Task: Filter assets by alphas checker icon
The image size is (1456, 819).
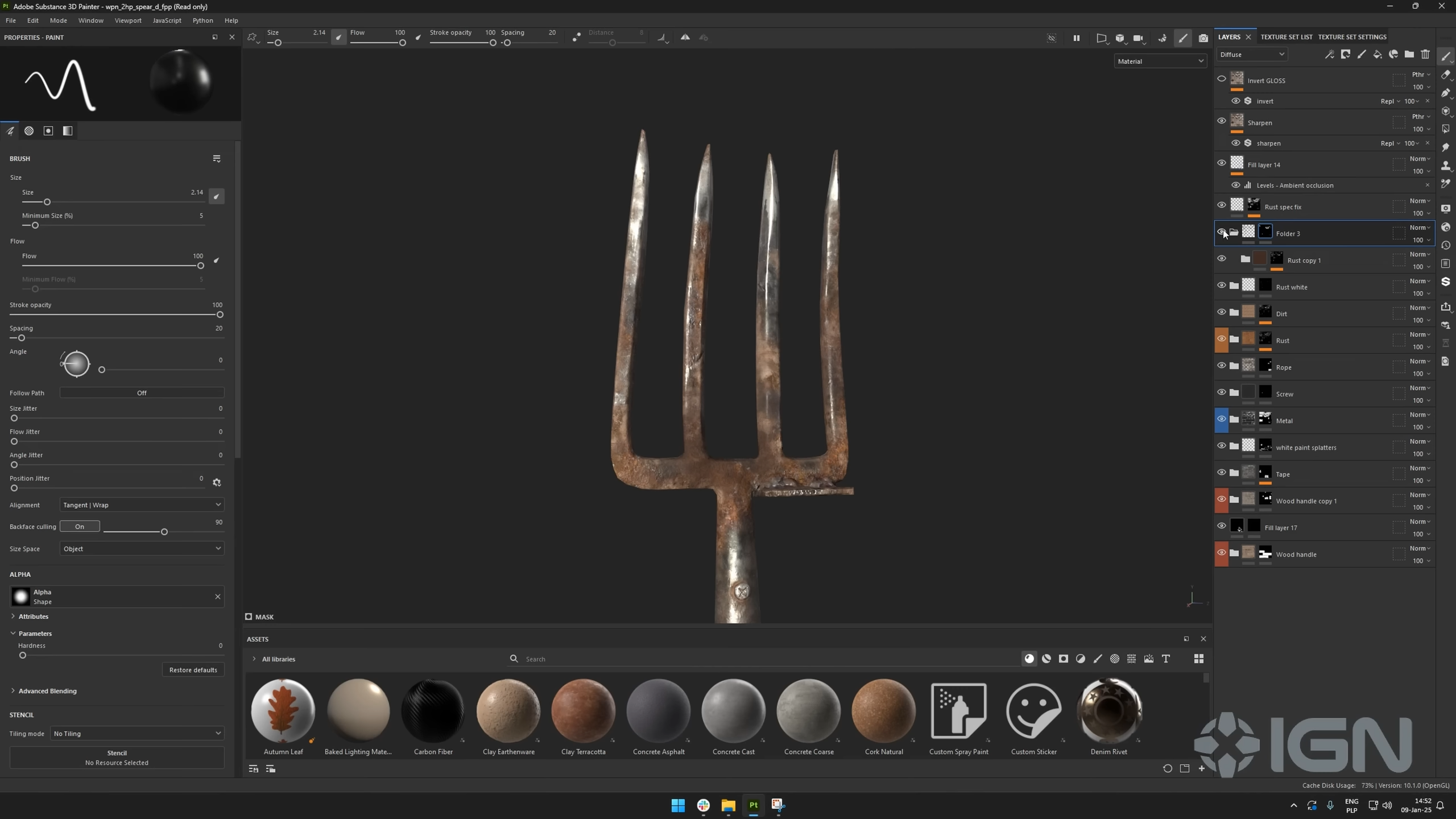Action: pyautogui.click(x=1115, y=659)
